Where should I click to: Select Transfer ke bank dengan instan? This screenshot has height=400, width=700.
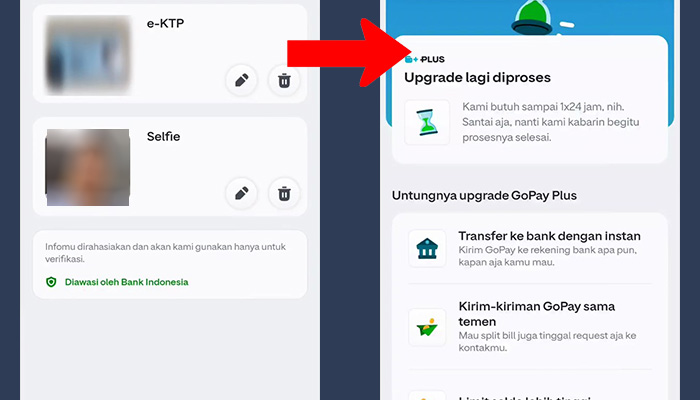coord(549,236)
